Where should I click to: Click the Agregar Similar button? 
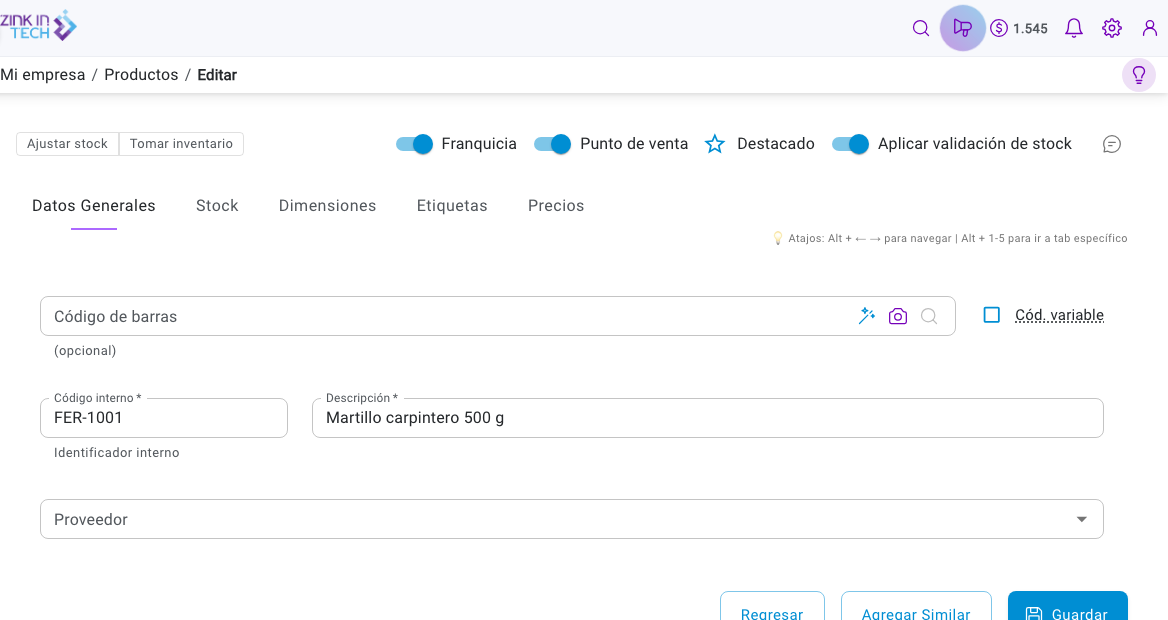click(915, 607)
